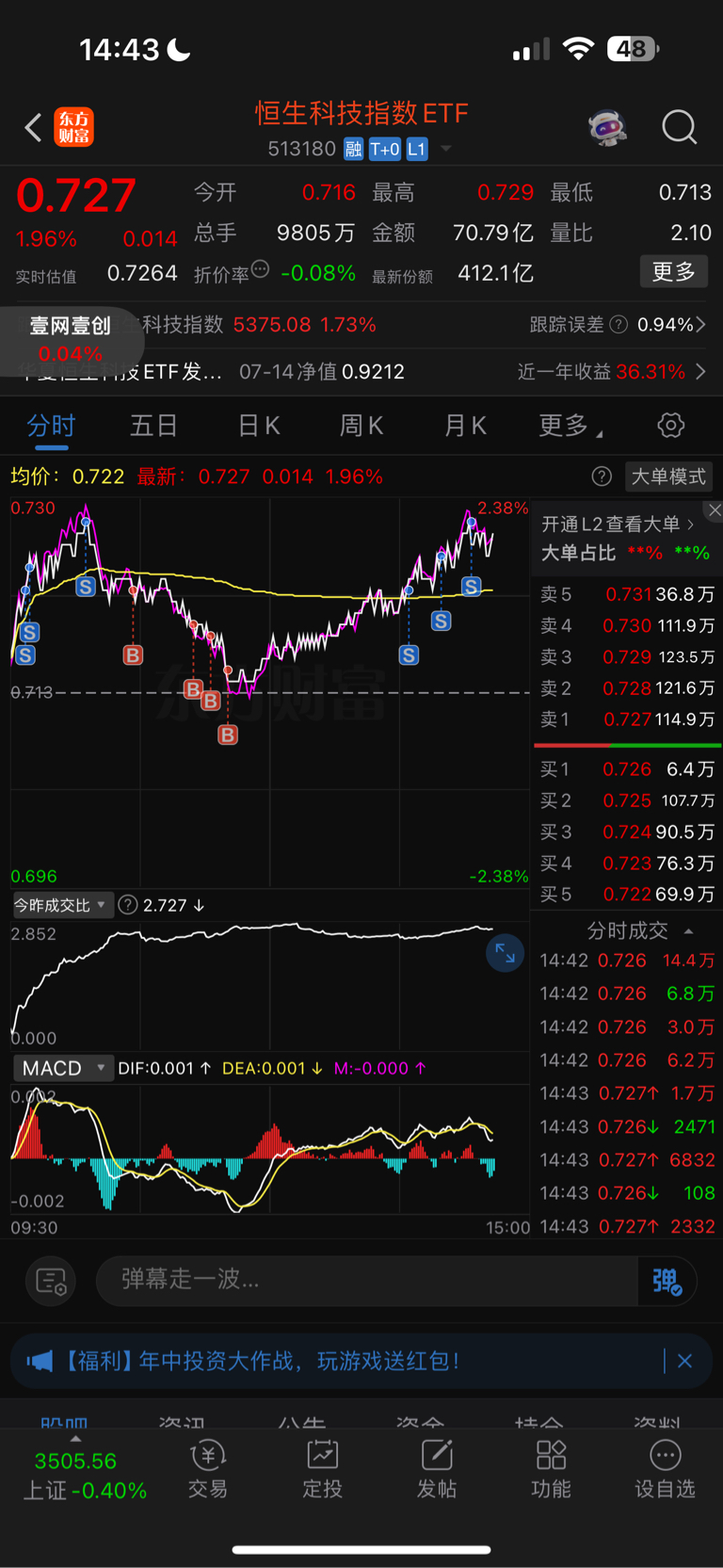Tap 卖1 0.727 order row
This screenshot has width=723, height=1568.
pos(627,719)
